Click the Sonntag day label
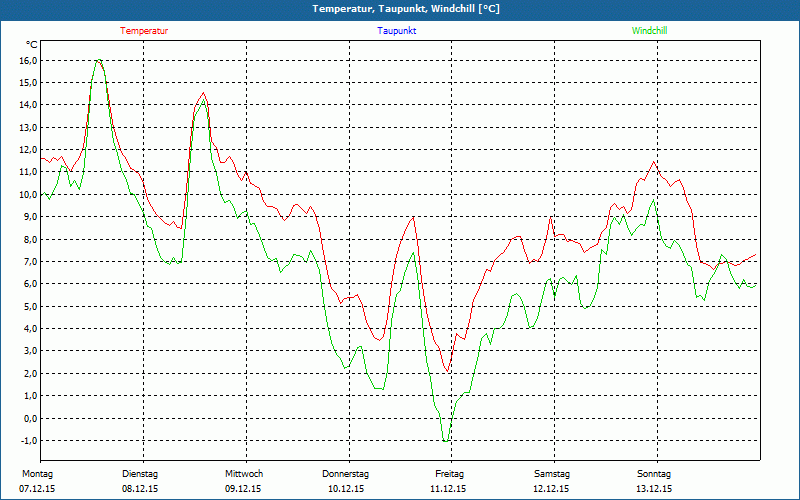Screen dimensions: 800x500 (x=654, y=474)
